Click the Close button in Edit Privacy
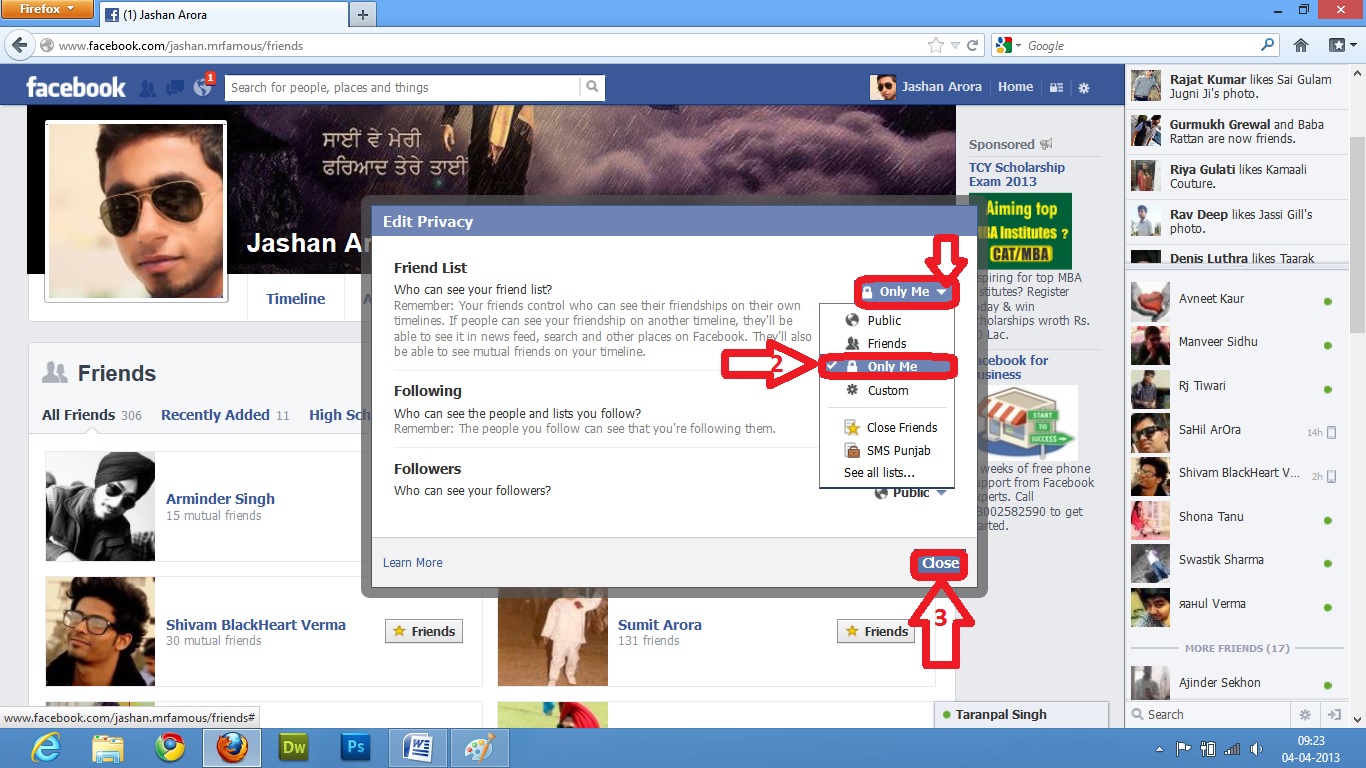Screen dimensions: 1366x768 point(940,563)
